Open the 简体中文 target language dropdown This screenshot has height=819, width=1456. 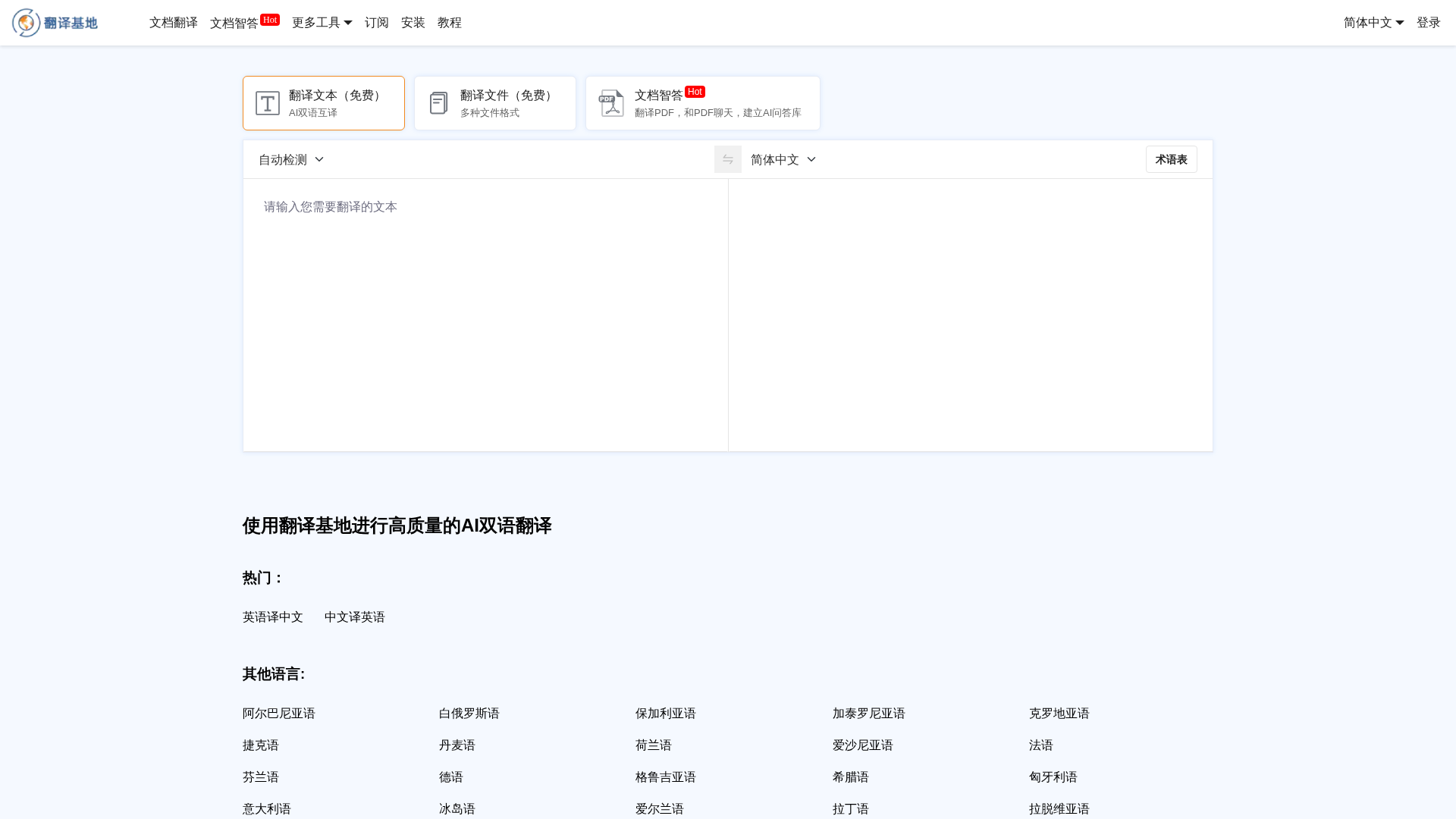coord(783,159)
